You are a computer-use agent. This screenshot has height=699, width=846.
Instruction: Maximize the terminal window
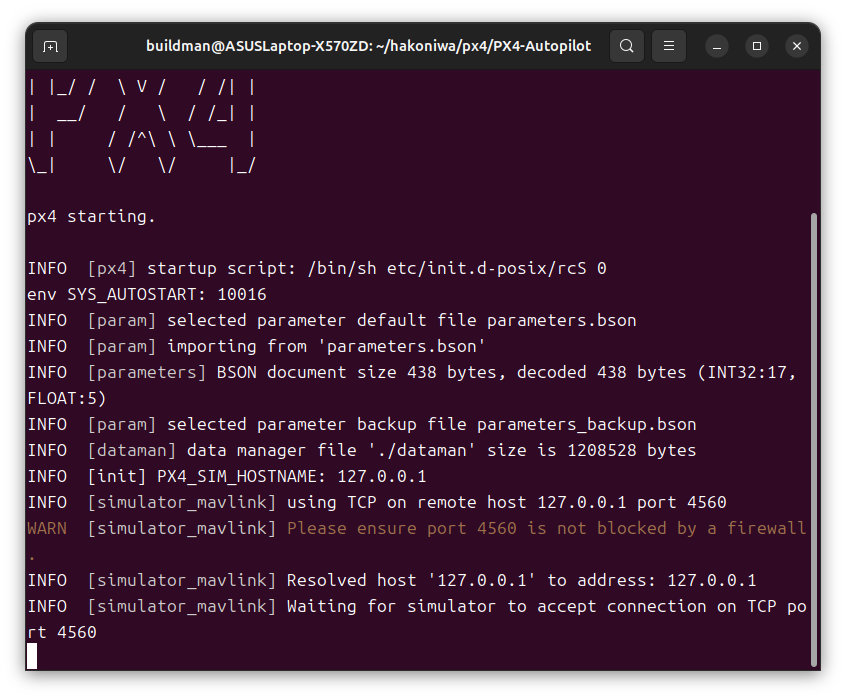coord(756,46)
